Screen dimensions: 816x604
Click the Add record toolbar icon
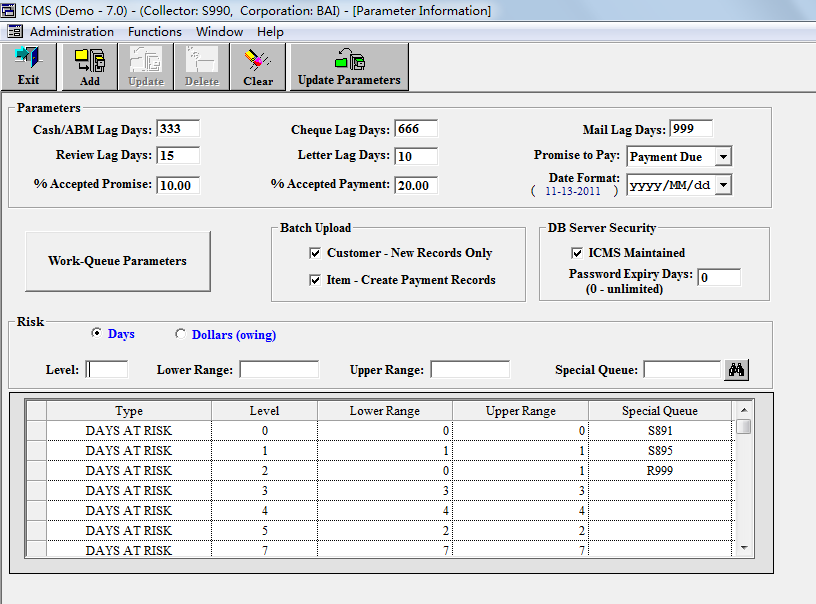click(90, 67)
